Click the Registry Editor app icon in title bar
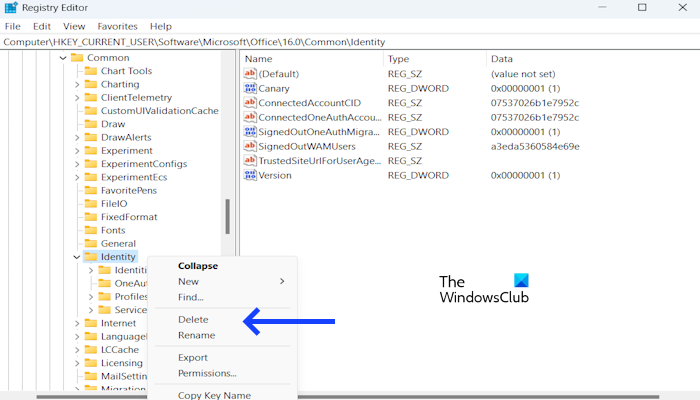 click(x=11, y=8)
